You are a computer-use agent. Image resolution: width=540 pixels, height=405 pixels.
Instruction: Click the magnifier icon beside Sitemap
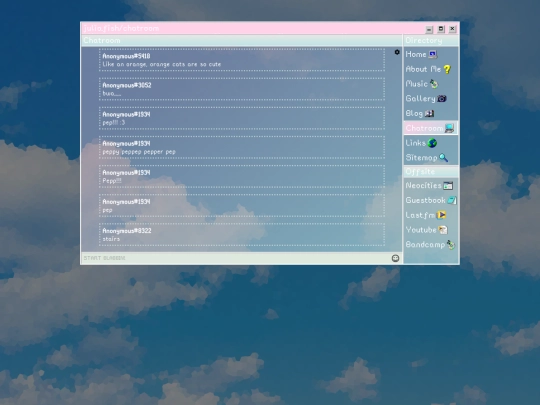click(x=443, y=158)
